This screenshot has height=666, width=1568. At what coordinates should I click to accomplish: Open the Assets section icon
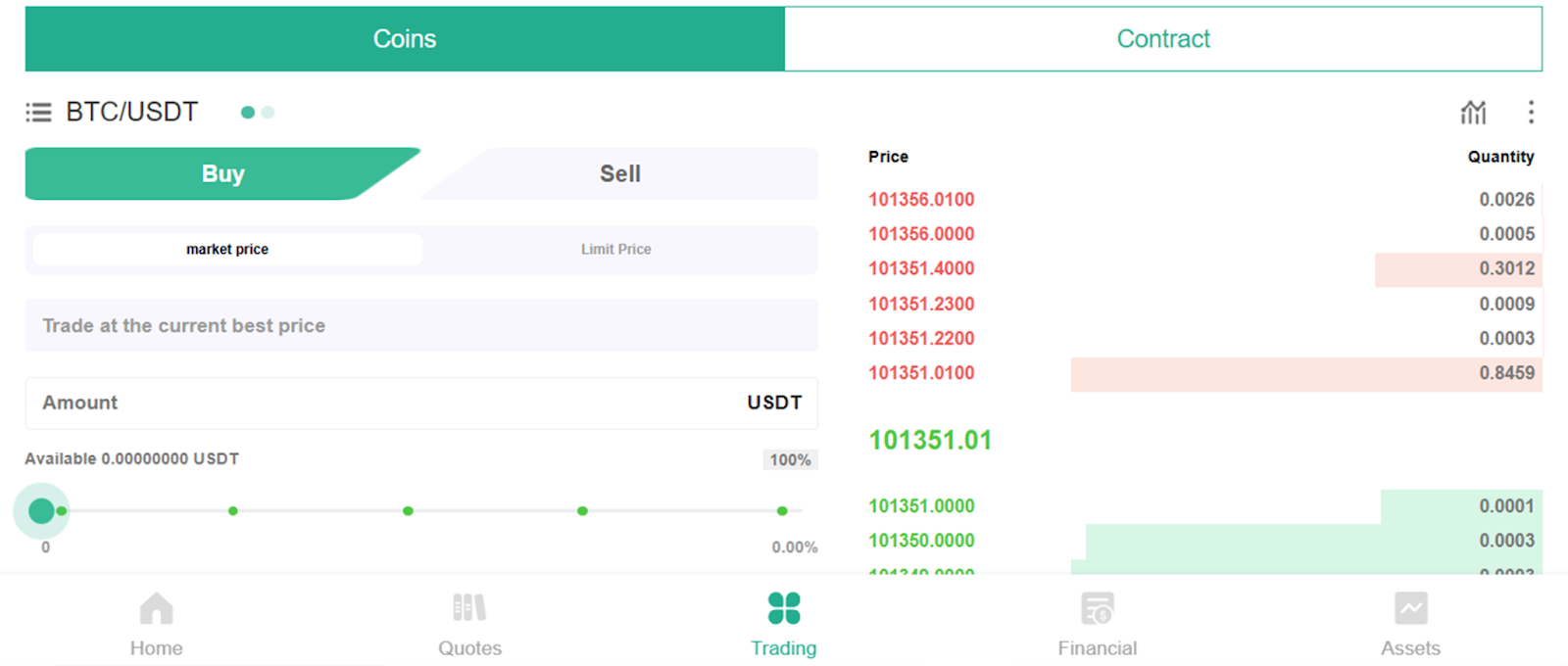click(x=1410, y=609)
